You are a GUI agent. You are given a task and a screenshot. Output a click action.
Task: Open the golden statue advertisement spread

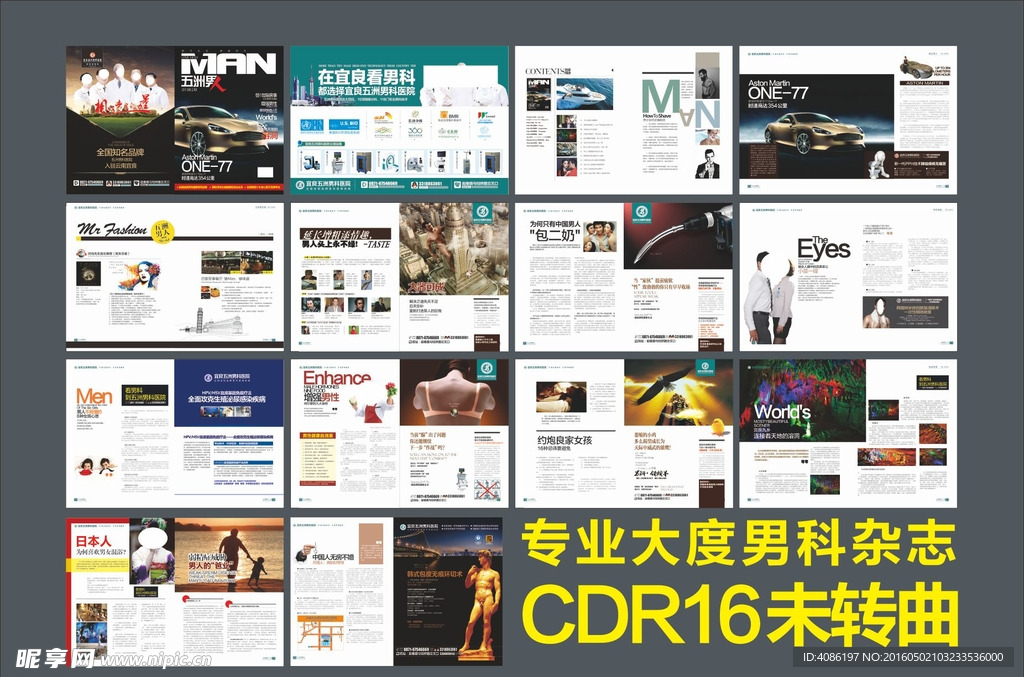399,591
